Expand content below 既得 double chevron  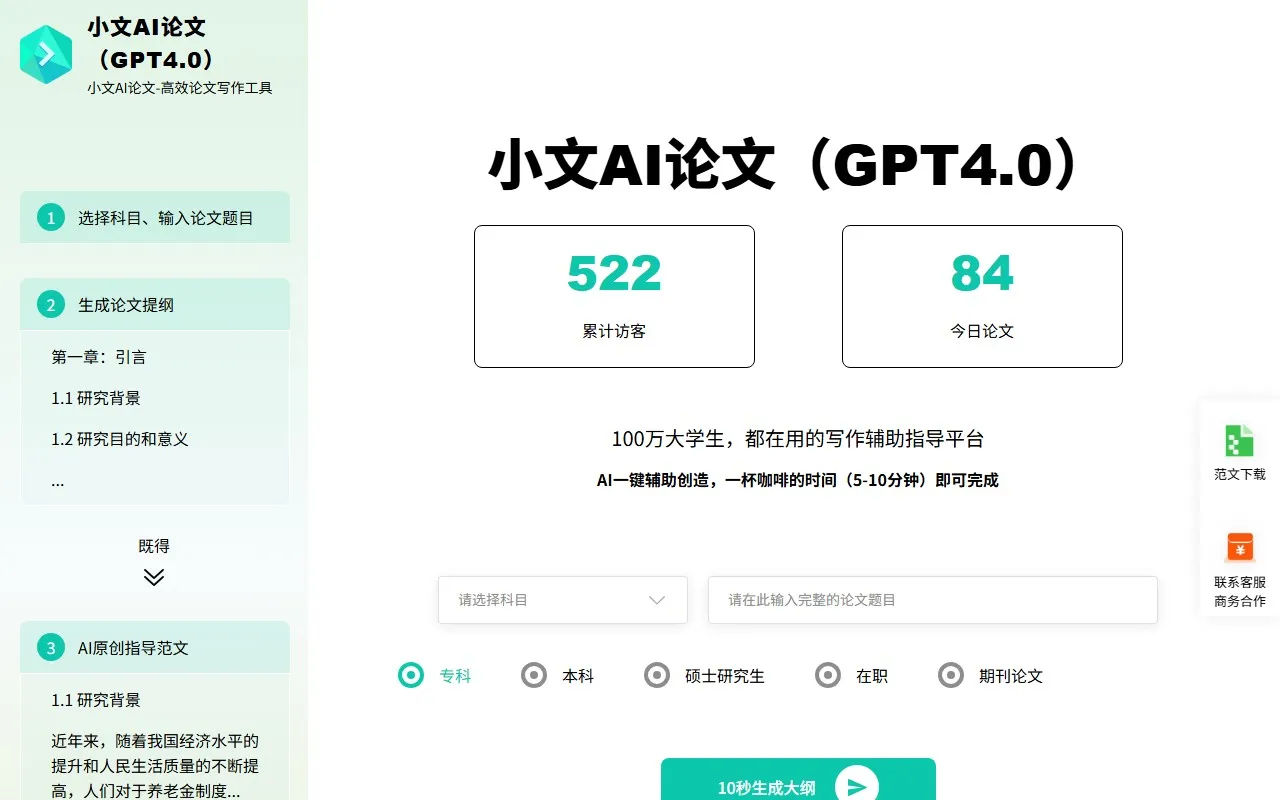click(x=153, y=577)
